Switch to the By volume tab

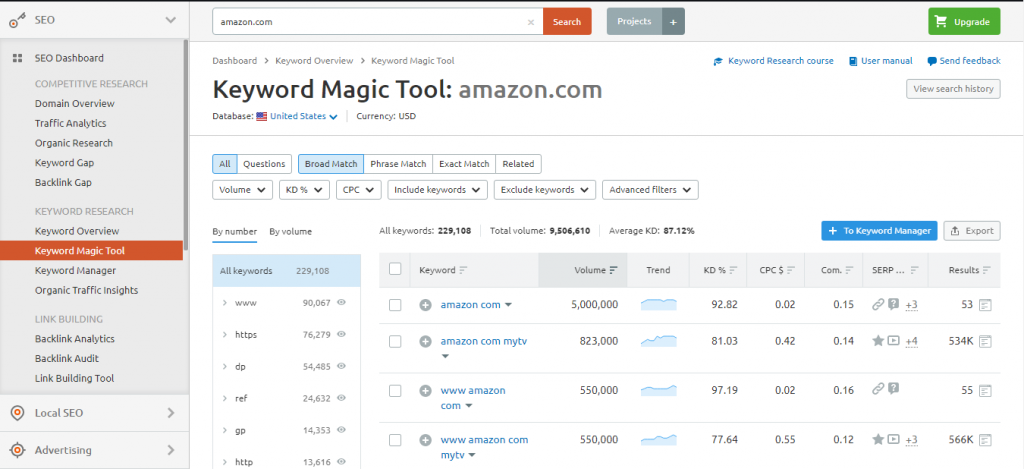(x=291, y=231)
